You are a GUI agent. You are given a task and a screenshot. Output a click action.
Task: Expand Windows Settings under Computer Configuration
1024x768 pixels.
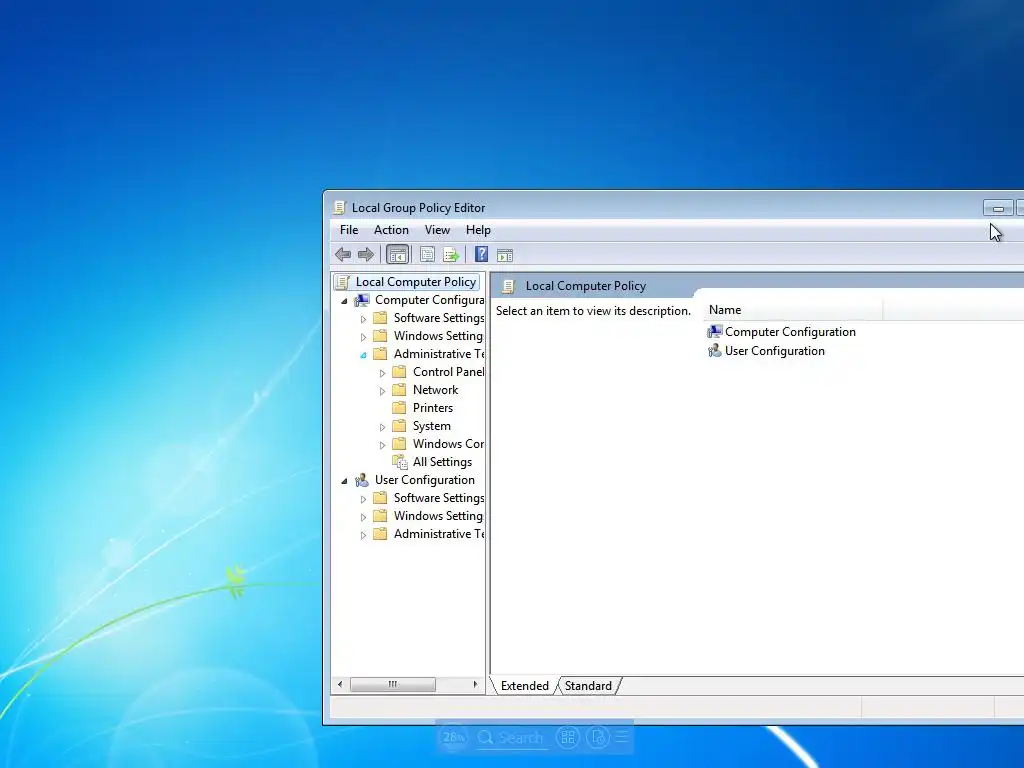[364, 337]
